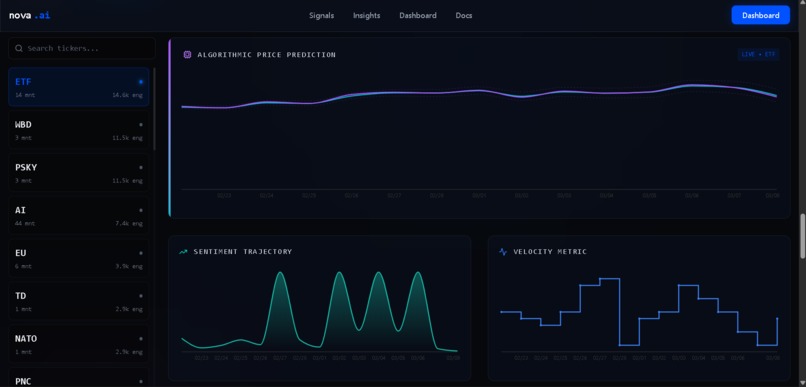Click the Velocity Metric pulse icon
806x387 pixels.
[x=503, y=252]
